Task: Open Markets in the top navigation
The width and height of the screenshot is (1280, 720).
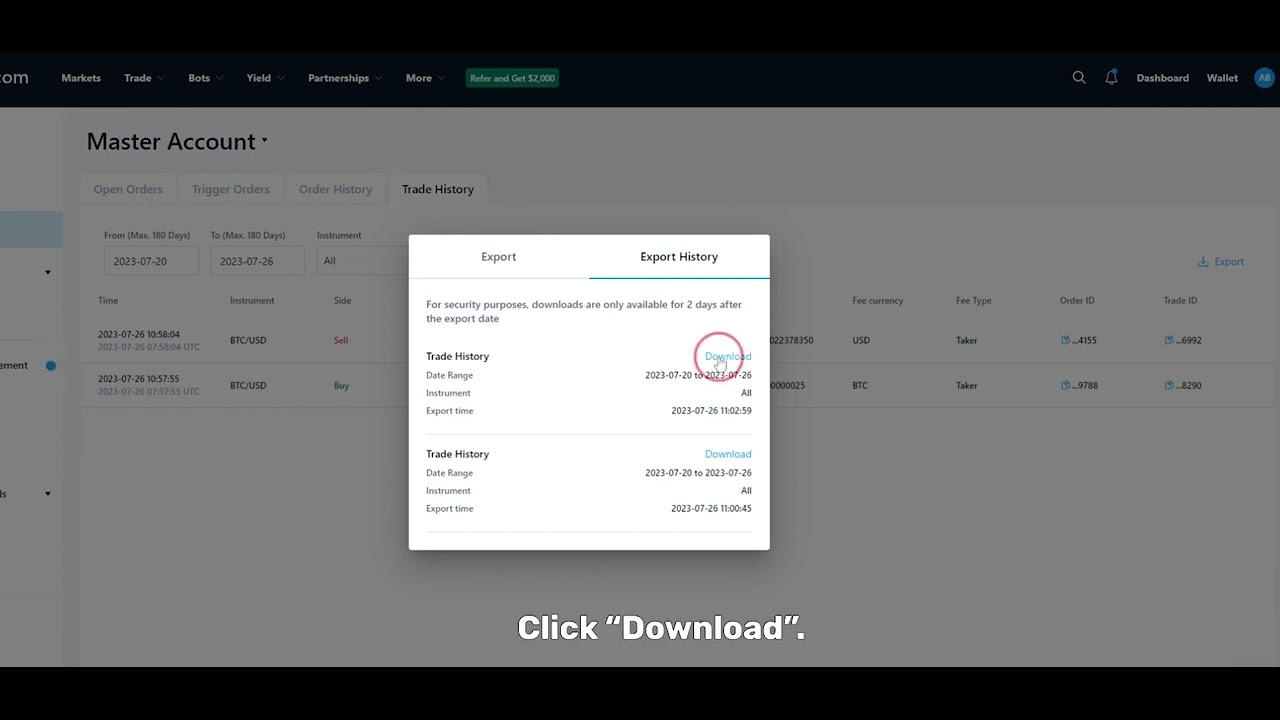Action: [81, 78]
